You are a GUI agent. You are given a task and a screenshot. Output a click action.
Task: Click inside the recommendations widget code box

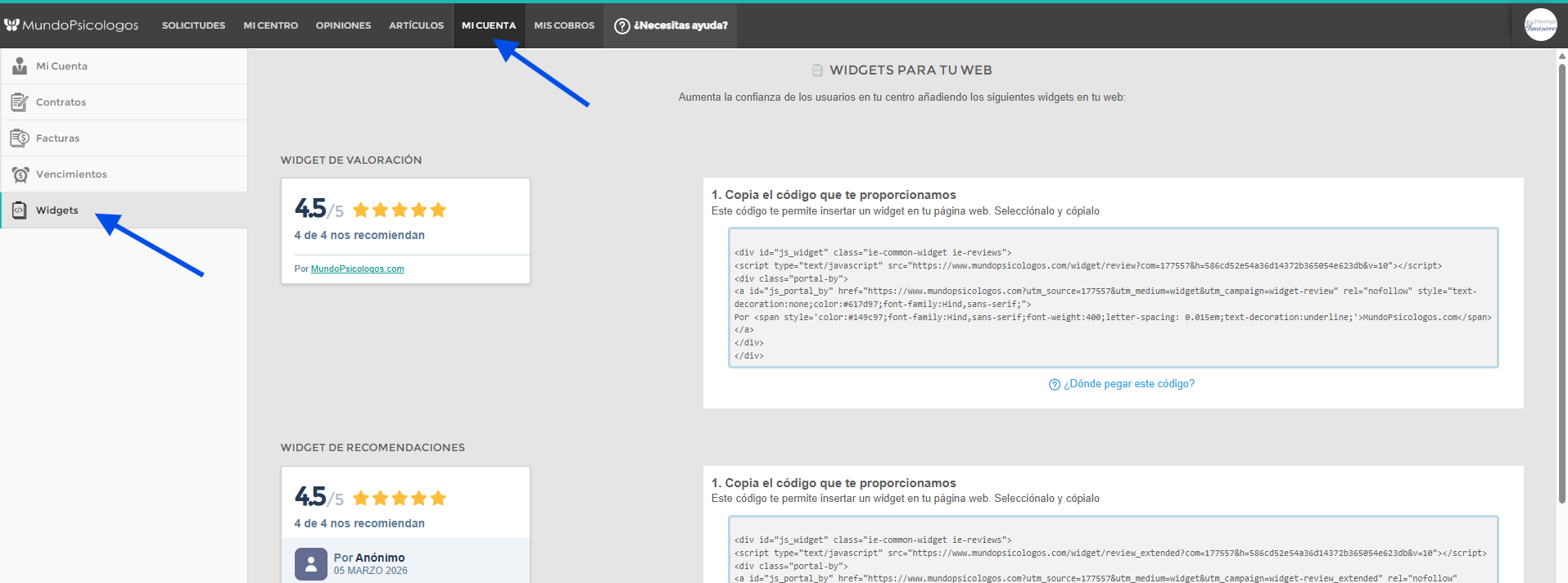click(1113, 557)
